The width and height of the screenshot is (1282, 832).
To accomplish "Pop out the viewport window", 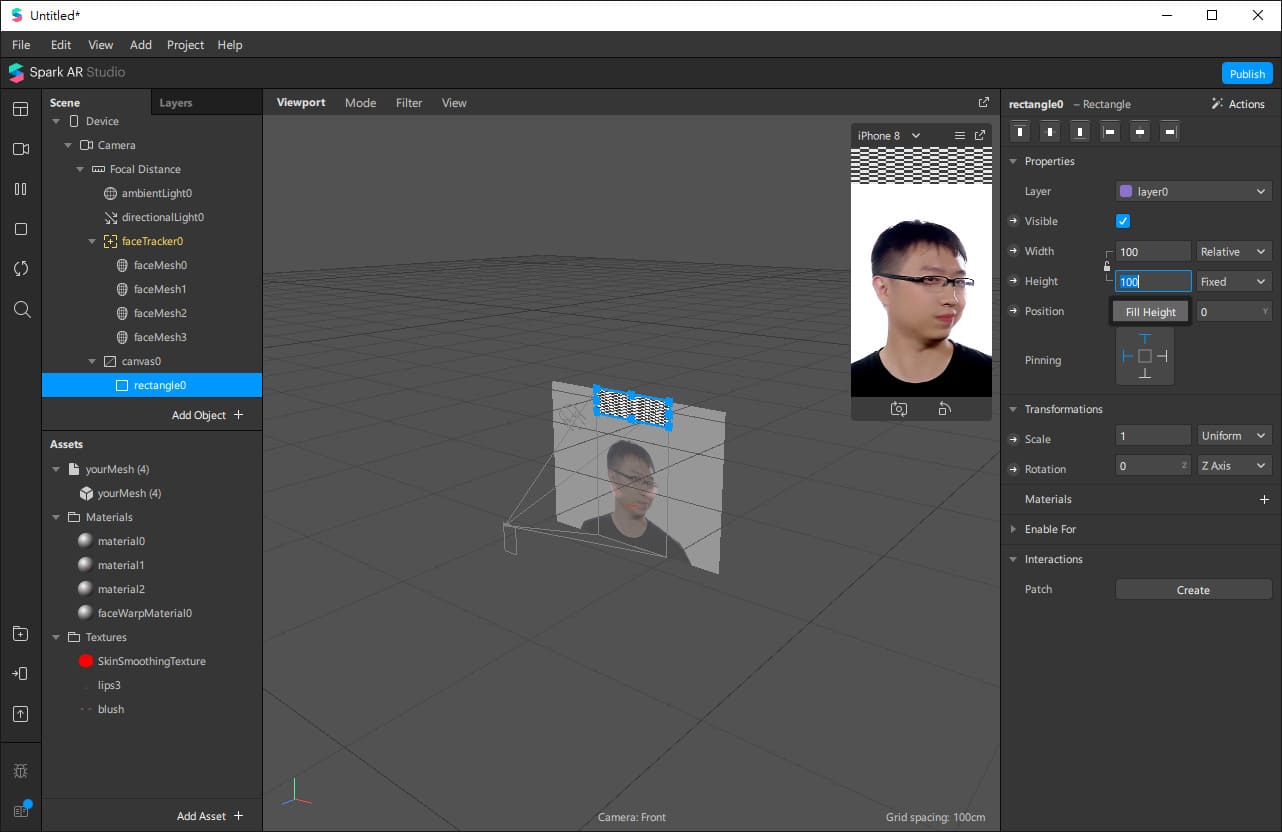I will click(983, 102).
